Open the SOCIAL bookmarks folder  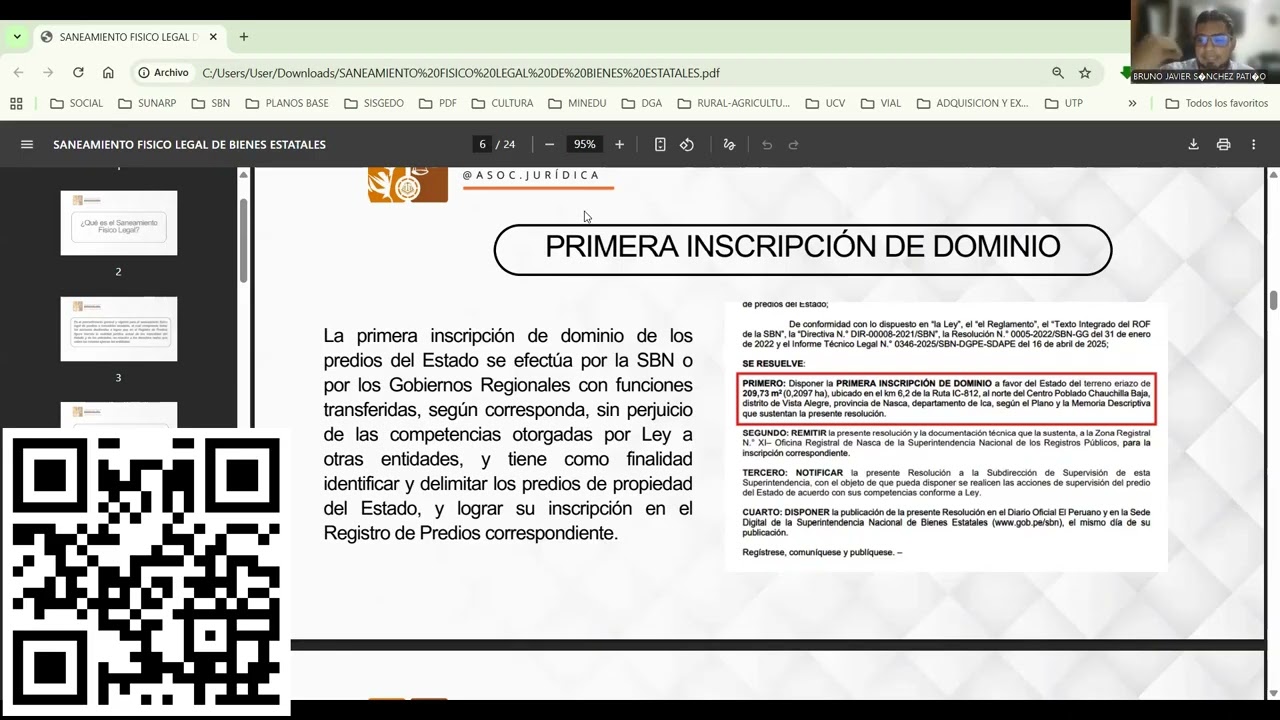point(77,103)
